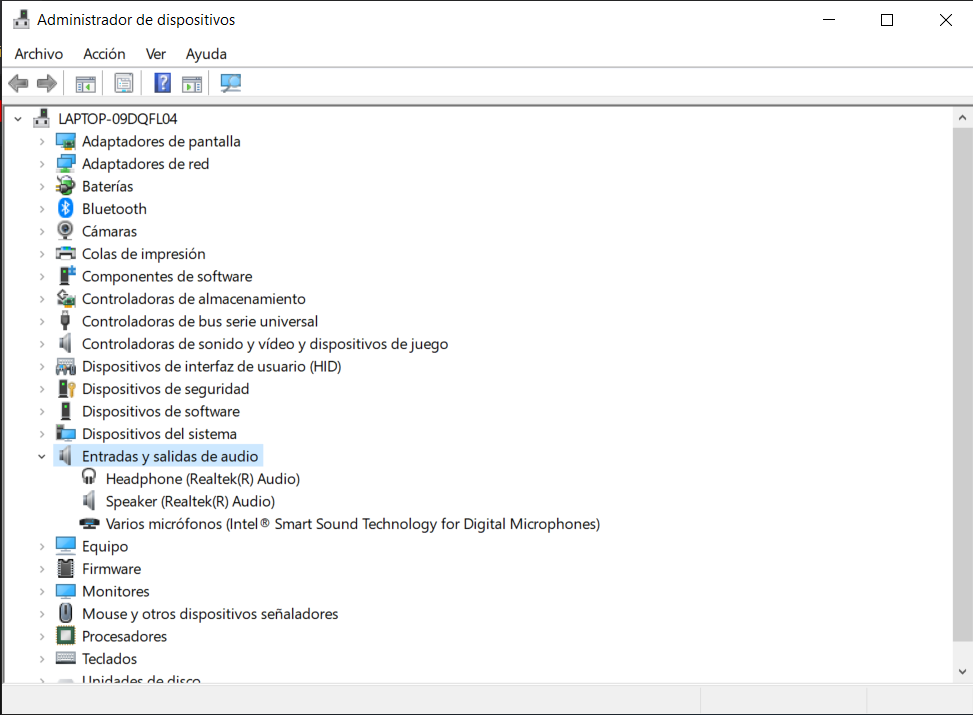Open the Ayuda menu
This screenshot has width=973, height=715.
[206, 54]
